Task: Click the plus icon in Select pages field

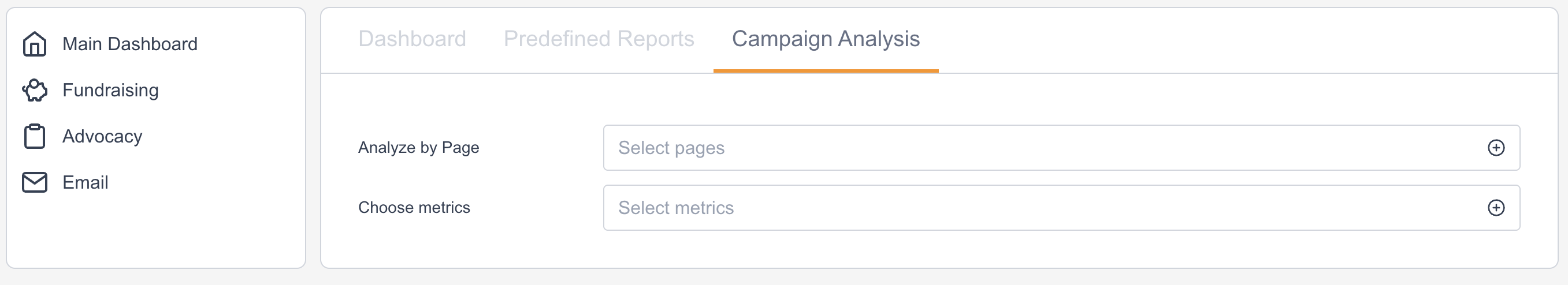Action: pos(1496,148)
